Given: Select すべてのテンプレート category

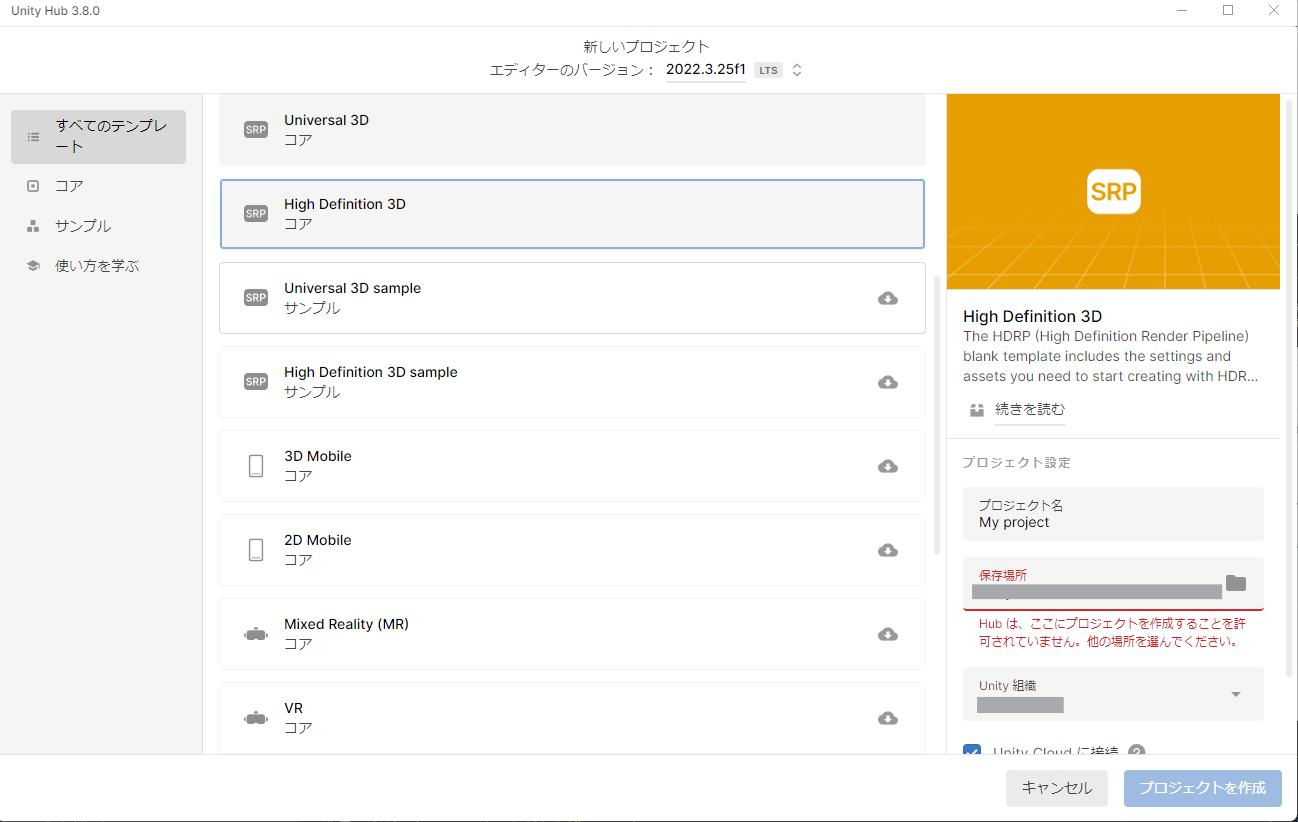Looking at the screenshot, I should click(x=98, y=137).
